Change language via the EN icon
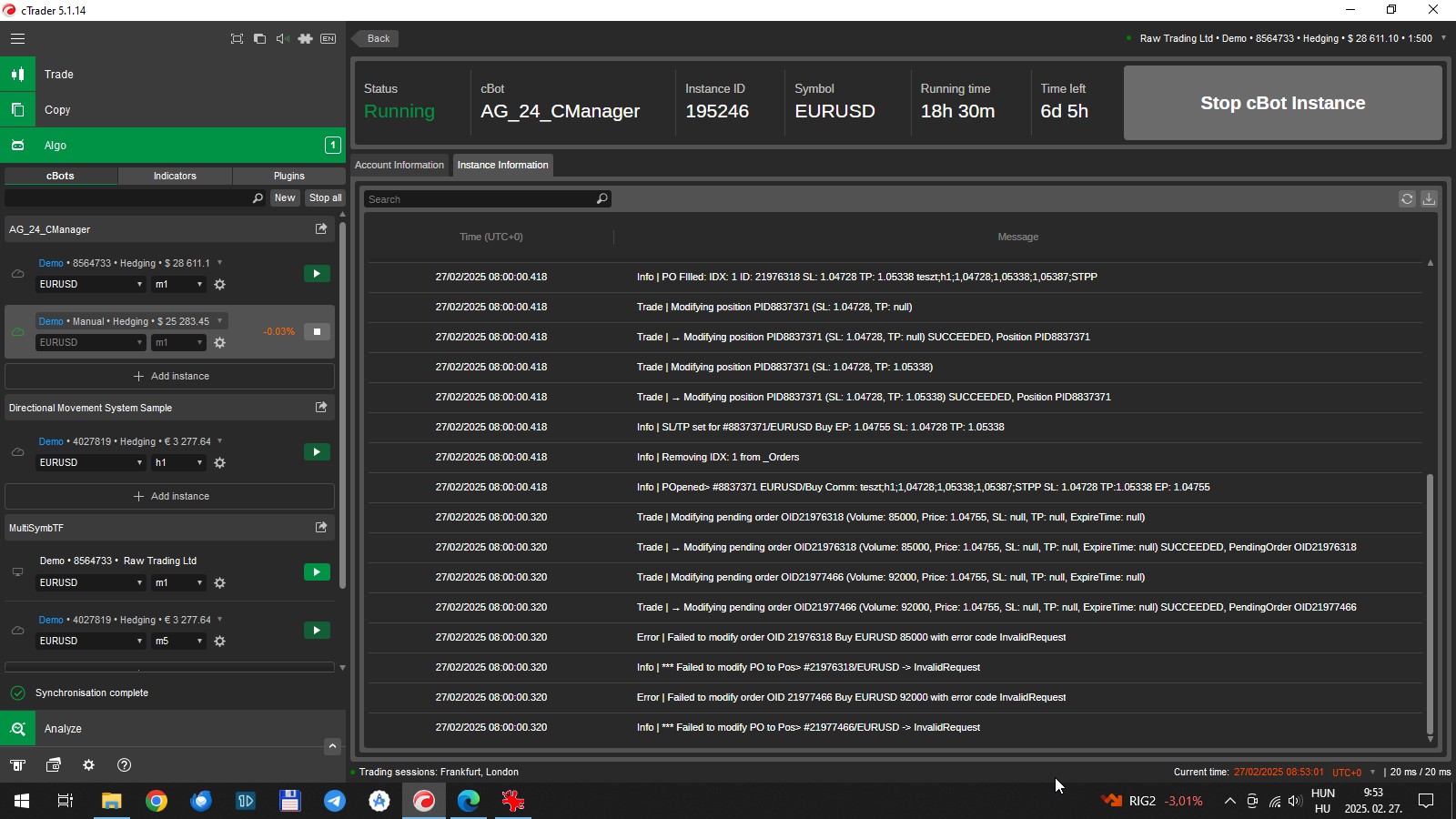The height and width of the screenshot is (819, 1456). click(x=329, y=38)
